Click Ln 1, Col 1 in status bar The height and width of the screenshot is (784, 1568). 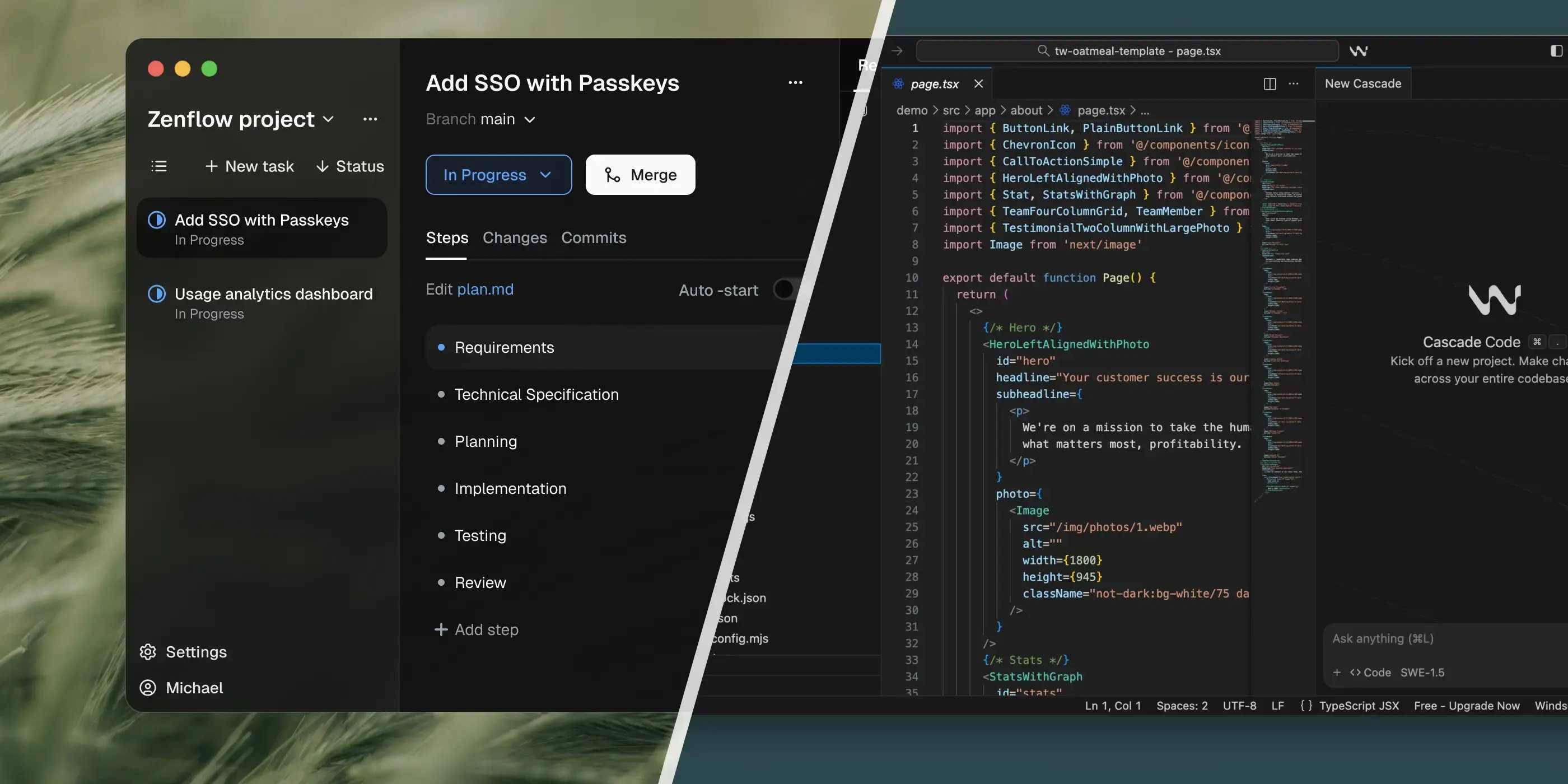point(1112,706)
